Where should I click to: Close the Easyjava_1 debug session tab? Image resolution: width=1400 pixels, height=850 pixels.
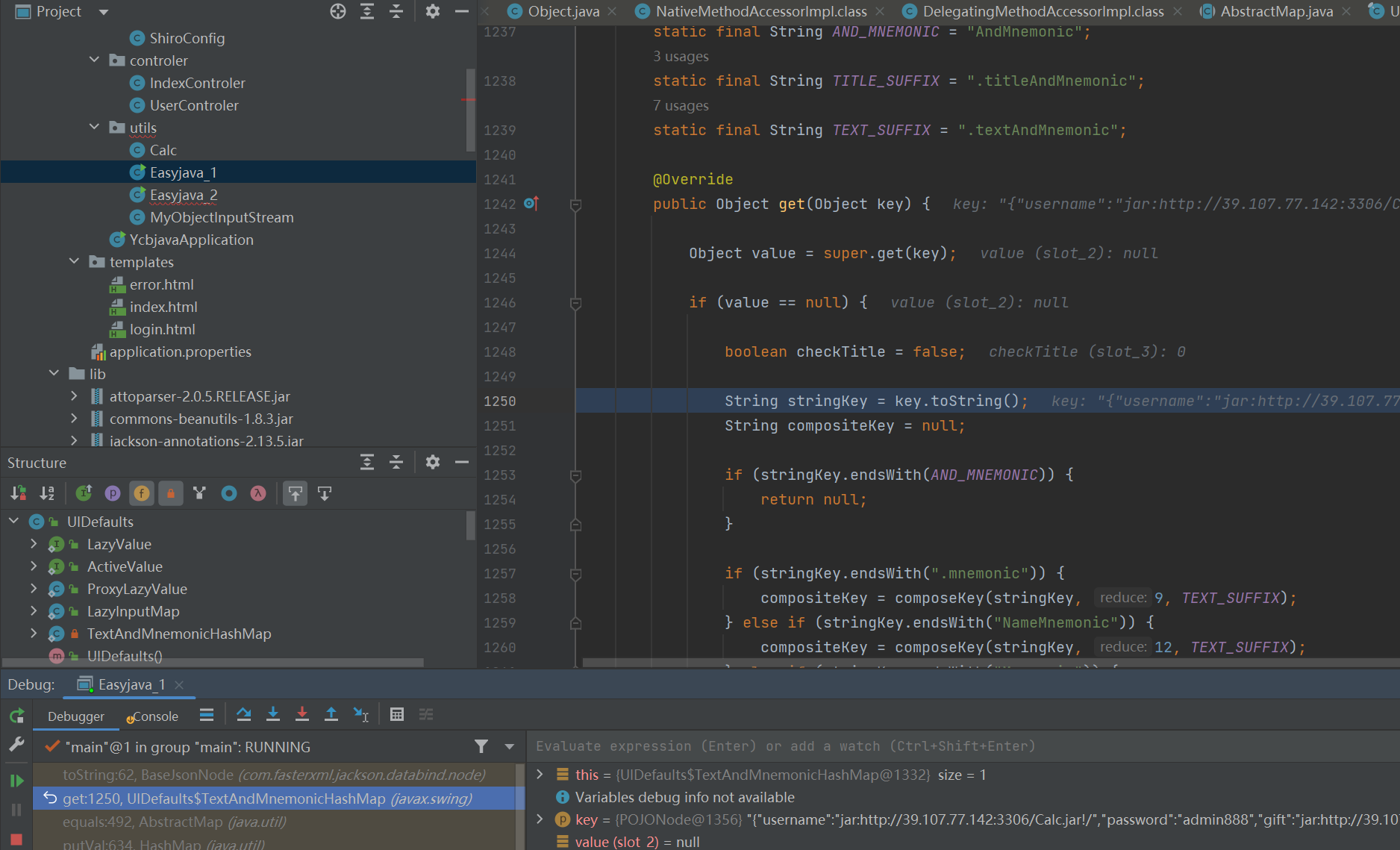point(179,684)
